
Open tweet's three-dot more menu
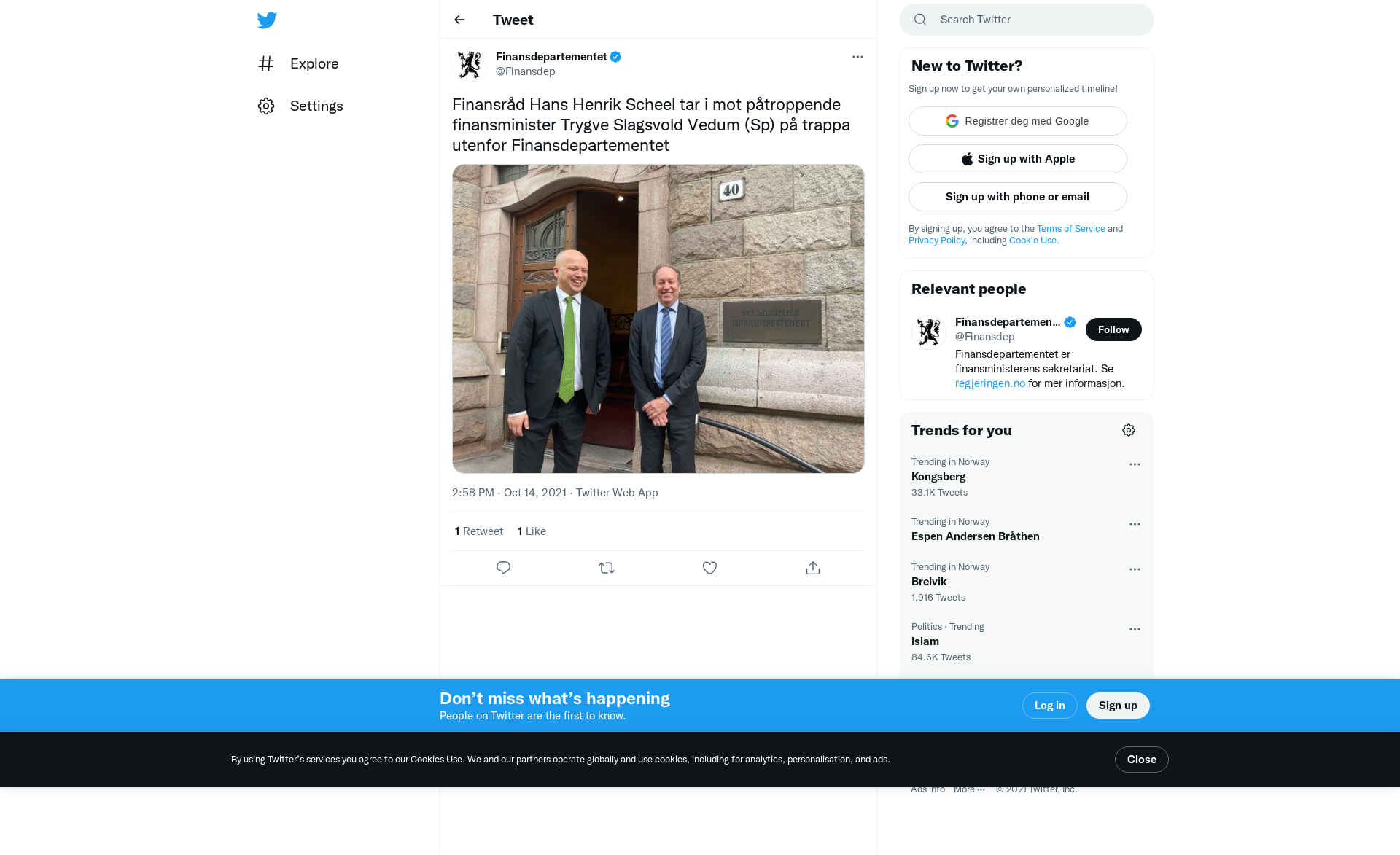click(857, 57)
